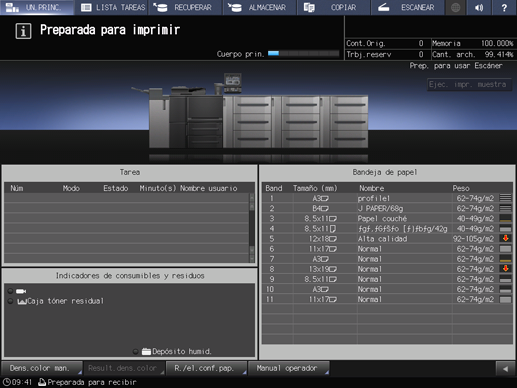The width and height of the screenshot is (517, 388).
Task: Click the red down-arrow icon on tray 8
Action: [x=505, y=269]
